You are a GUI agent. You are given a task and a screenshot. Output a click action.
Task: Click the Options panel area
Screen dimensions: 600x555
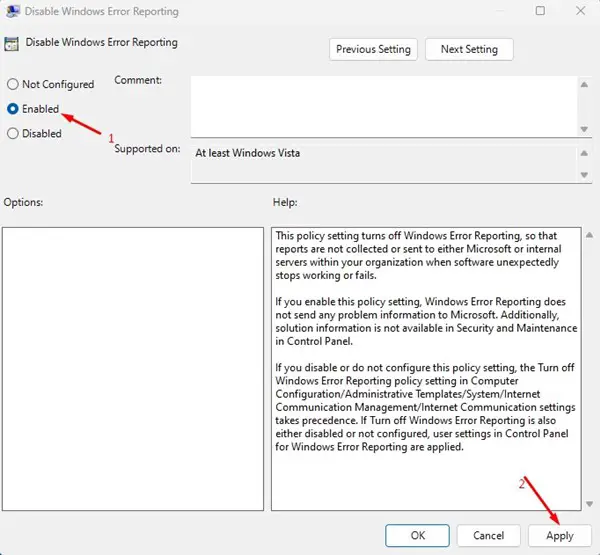[133, 369]
